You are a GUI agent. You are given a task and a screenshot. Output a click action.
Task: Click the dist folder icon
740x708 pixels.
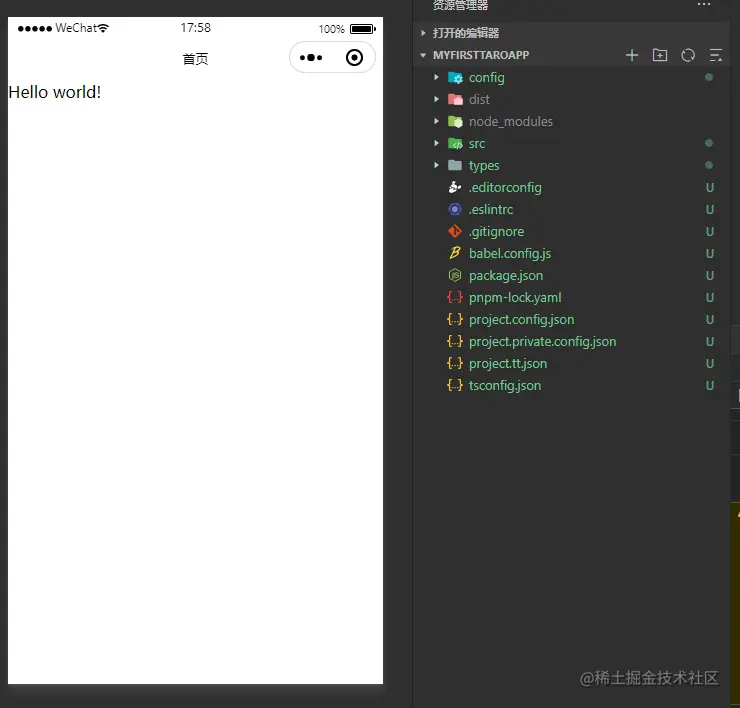point(455,100)
